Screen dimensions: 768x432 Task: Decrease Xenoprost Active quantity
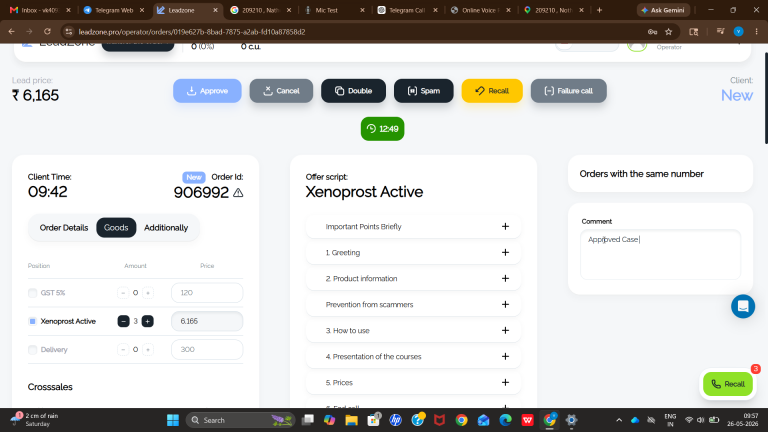[123, 321]
